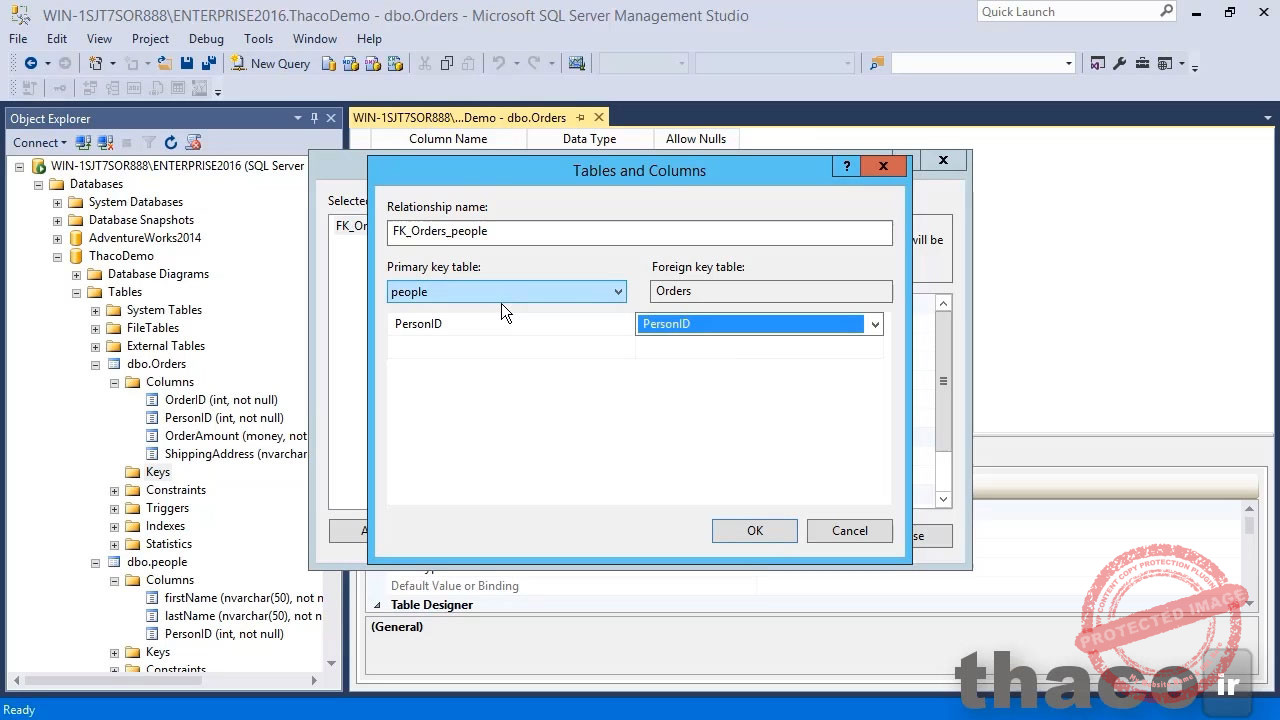Viewport: 1280px width, 720px height.
Task: Open the Toolbox icon in toolbar
Action: [x=1141, y=63]
